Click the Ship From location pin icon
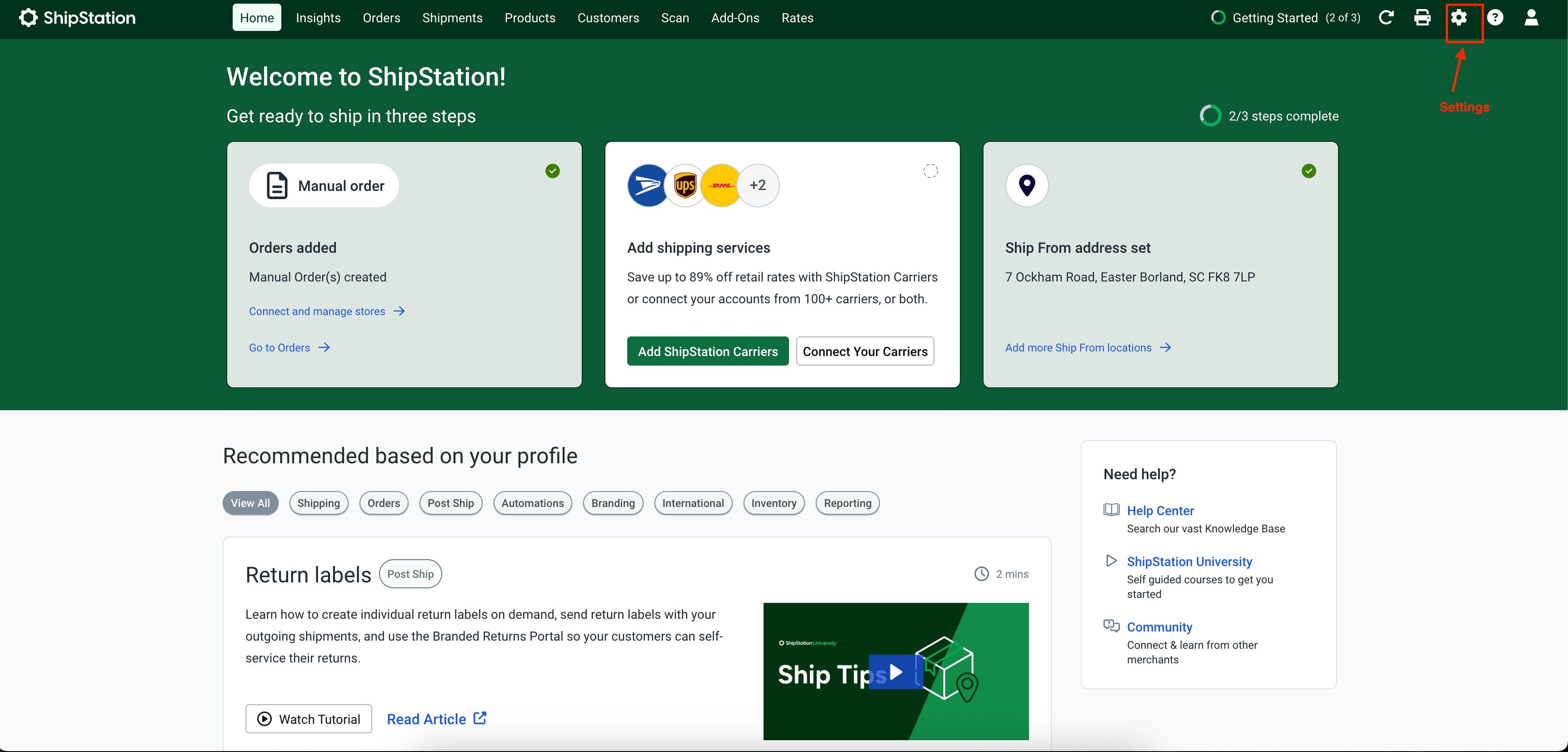1568x752 pixels. point(1027,185)
